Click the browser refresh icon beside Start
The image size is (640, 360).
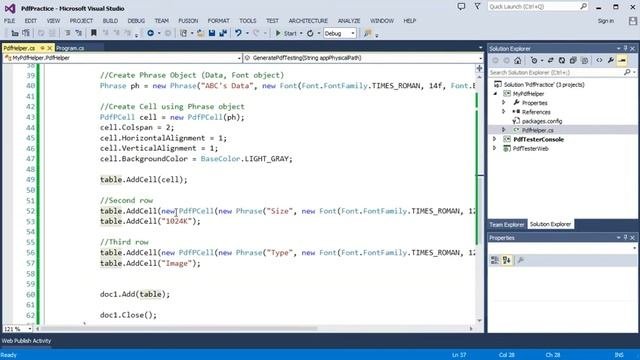click(310, 33)
